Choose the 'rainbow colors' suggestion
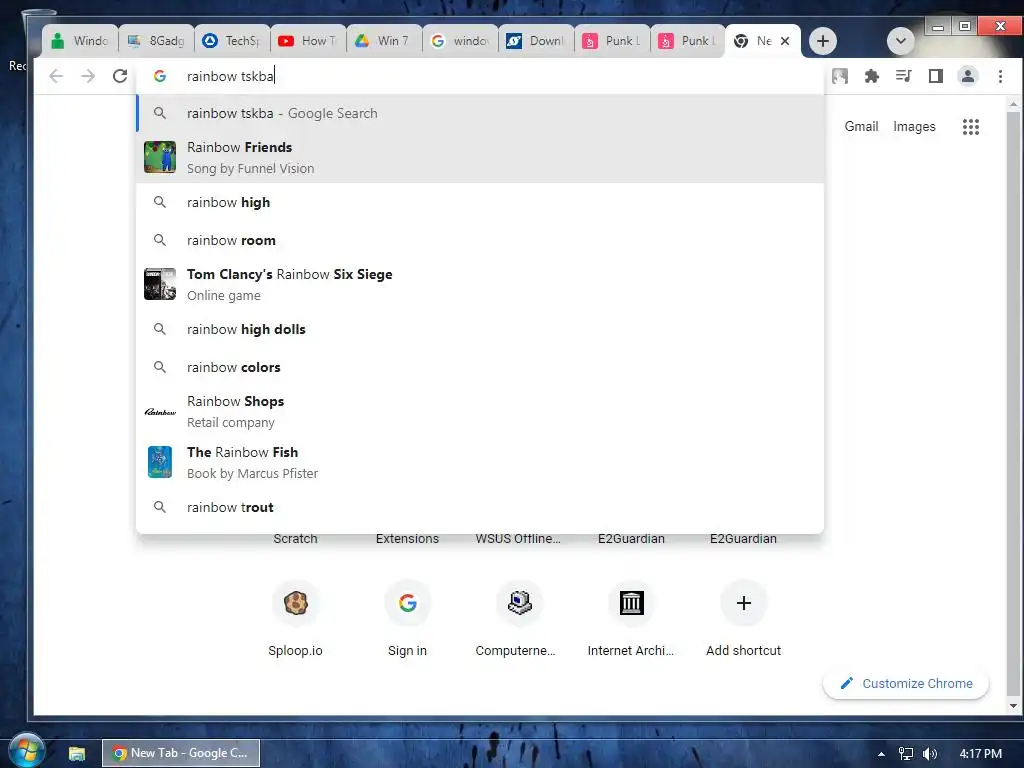Viewport: 1024px width, 768px height. 480,367
